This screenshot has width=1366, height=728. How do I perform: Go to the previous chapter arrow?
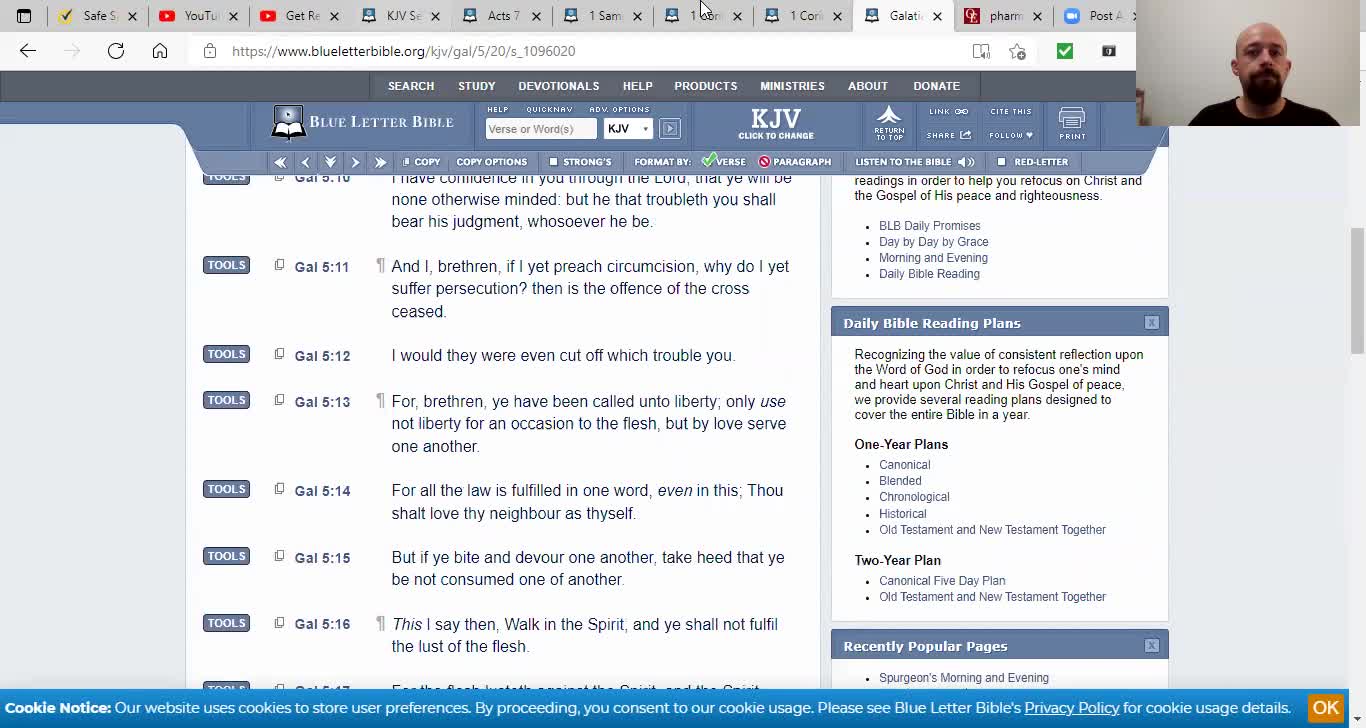(x=305, y=162)
